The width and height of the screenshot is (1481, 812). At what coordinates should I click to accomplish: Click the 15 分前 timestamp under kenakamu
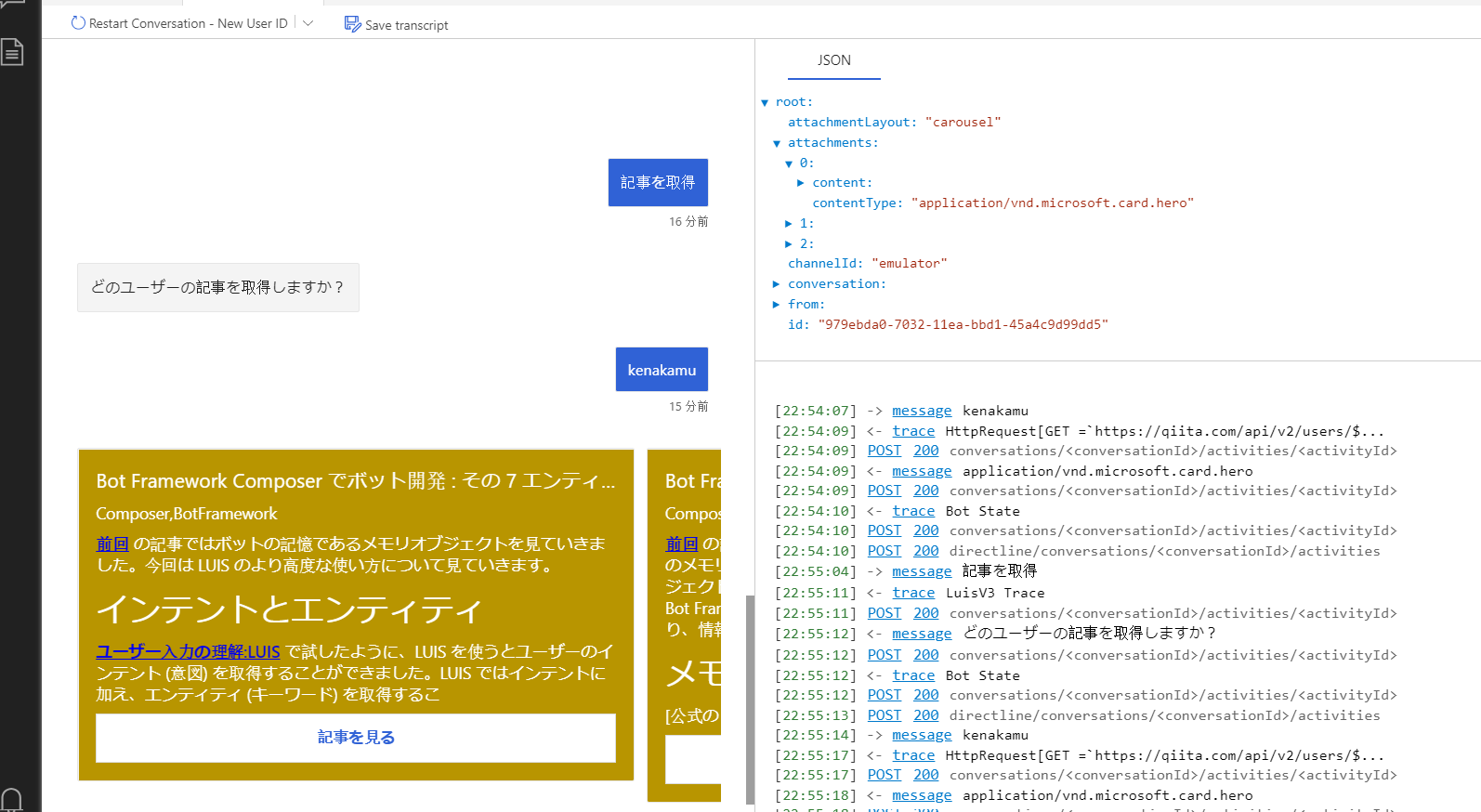pyautogui.click(x=688, y=407)
